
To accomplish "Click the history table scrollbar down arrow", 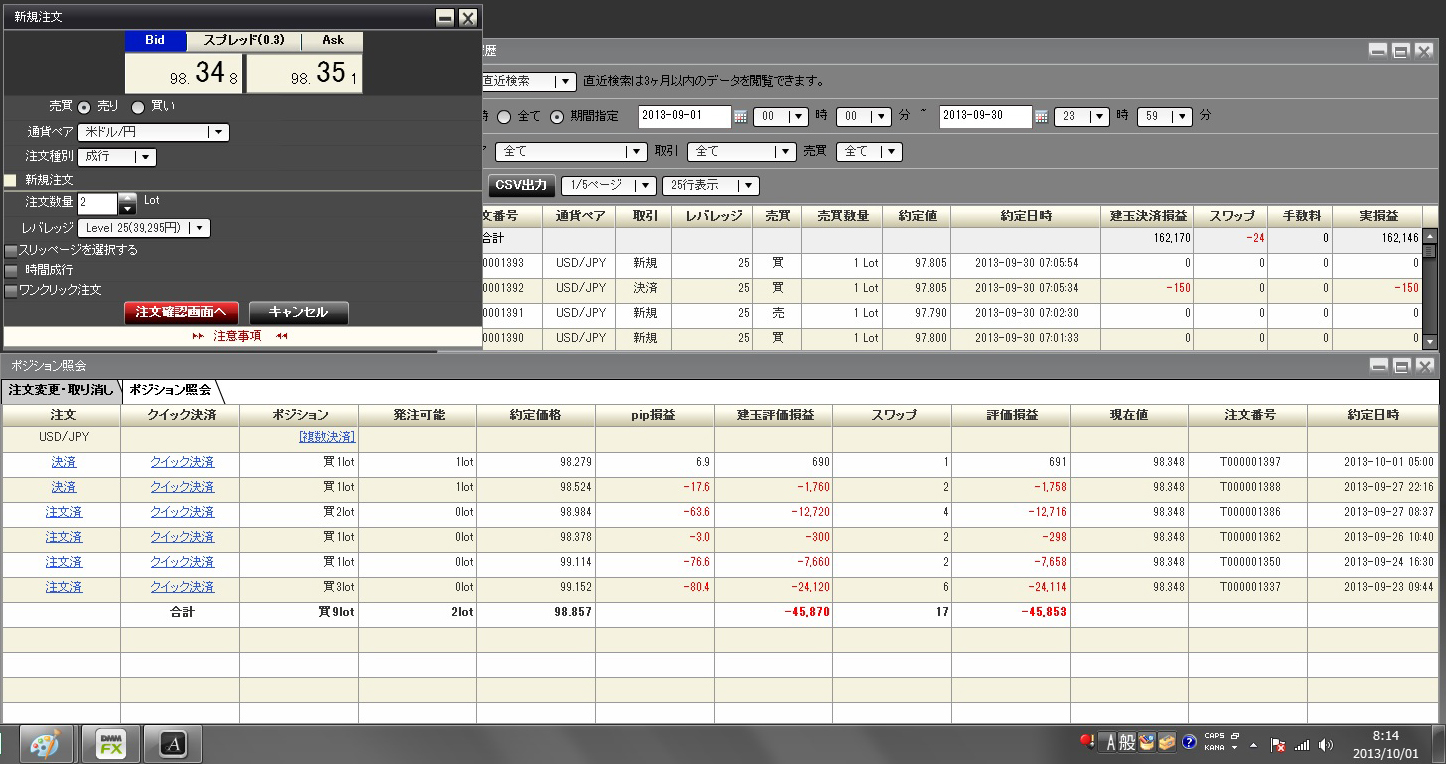I will tap(1430, 342).
